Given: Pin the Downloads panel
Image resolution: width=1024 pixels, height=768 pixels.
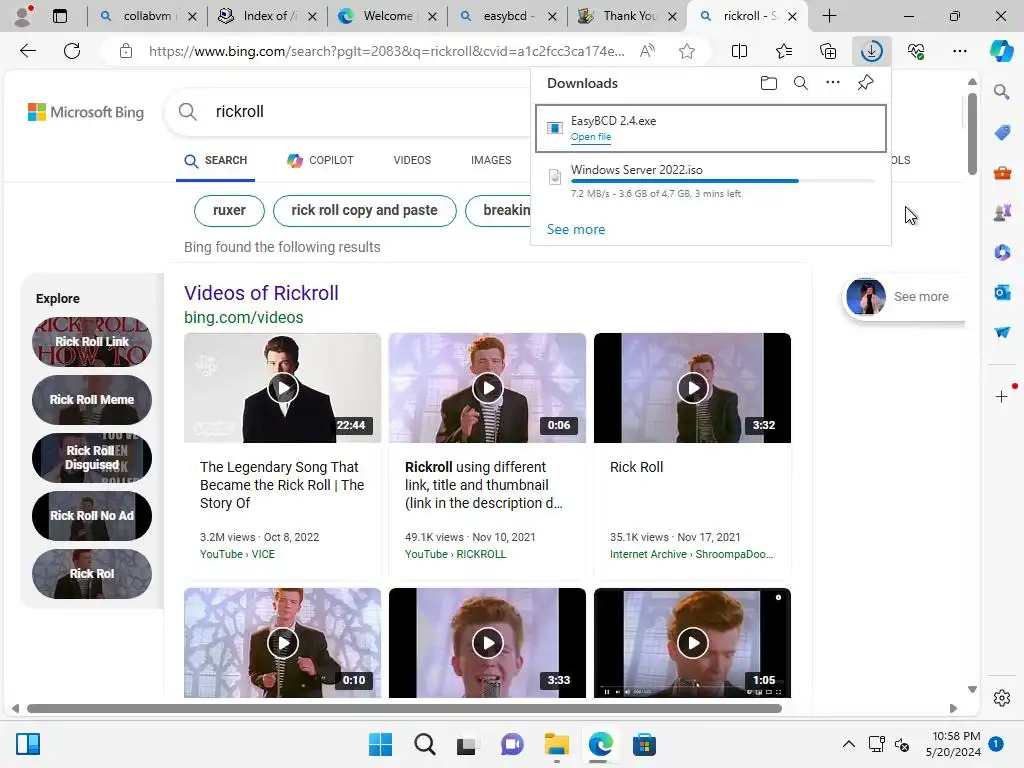Looking at the screenshot, I should 865,83.
